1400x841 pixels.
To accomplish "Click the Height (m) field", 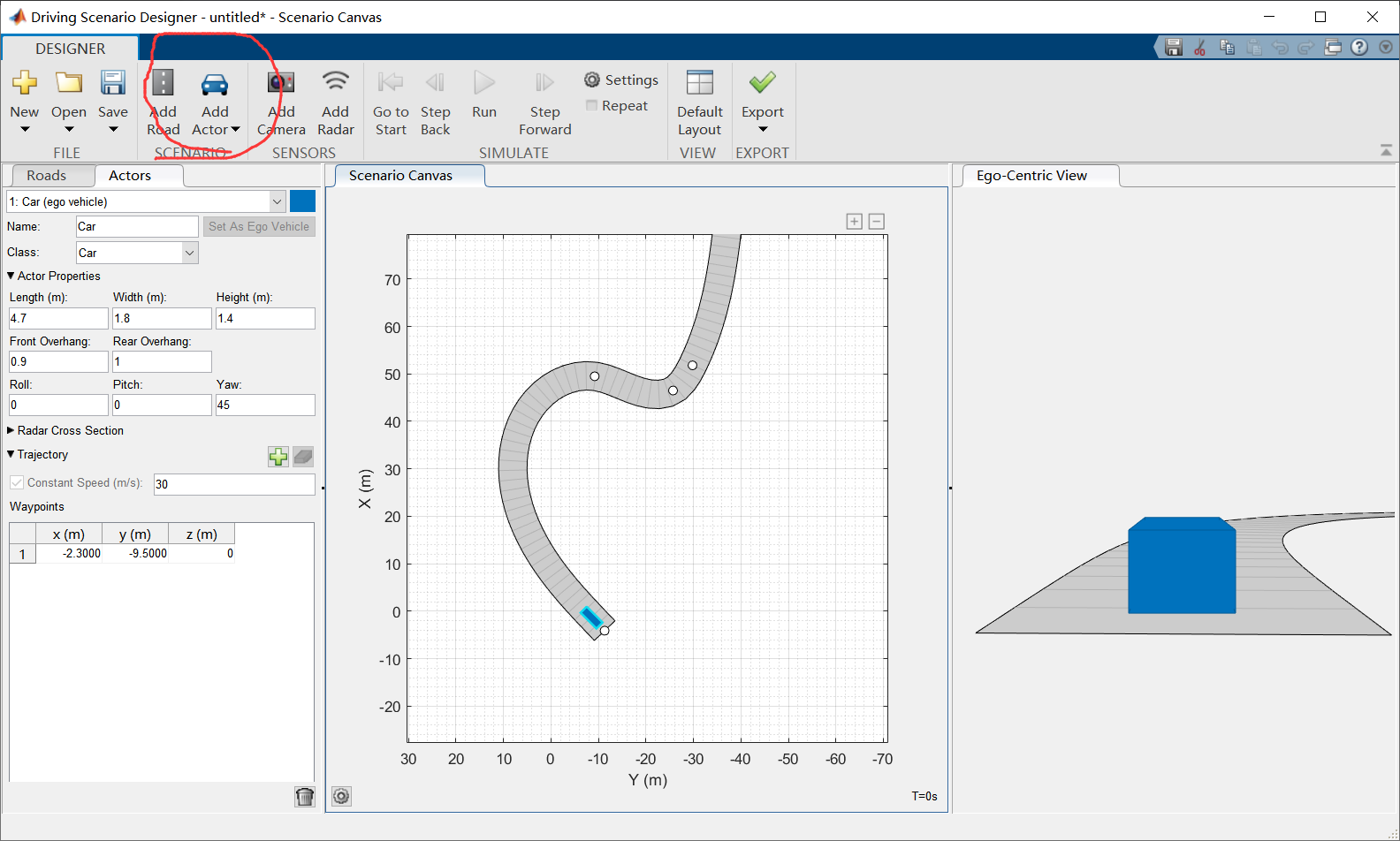I will coord(265,318).
